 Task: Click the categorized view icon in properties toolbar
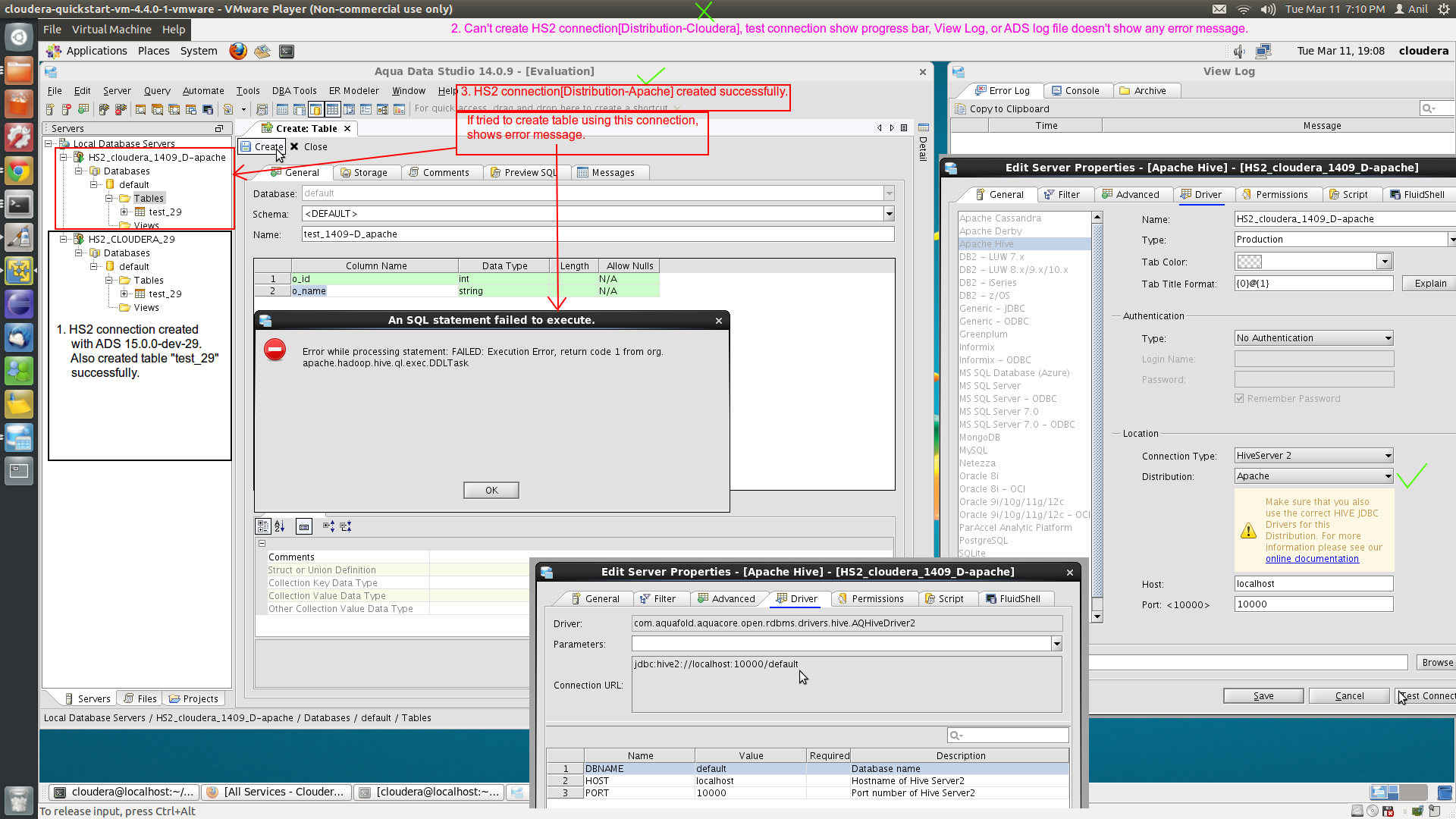tap(263, 526)
